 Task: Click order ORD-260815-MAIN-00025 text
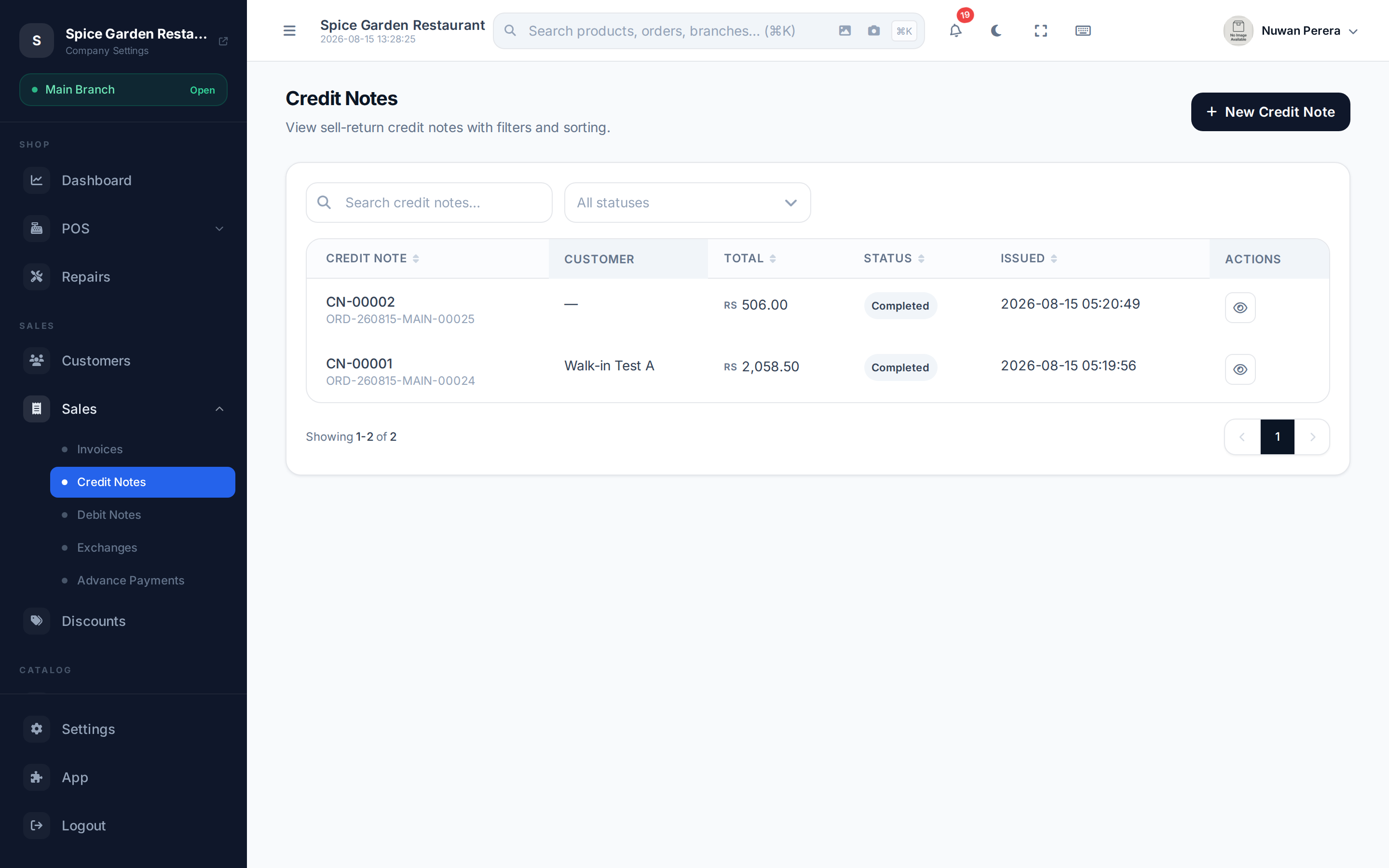[400, 319]
